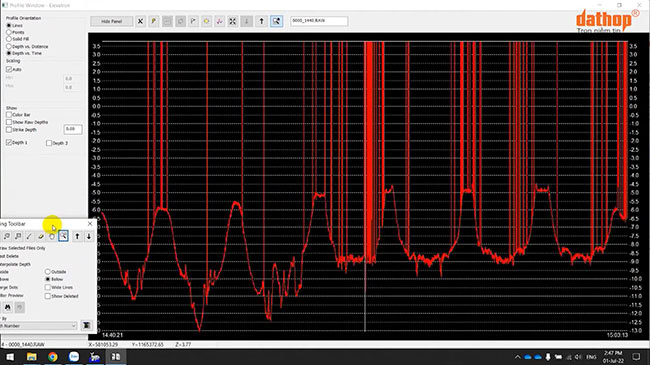Open the Windows Start menu

(10, 357)
